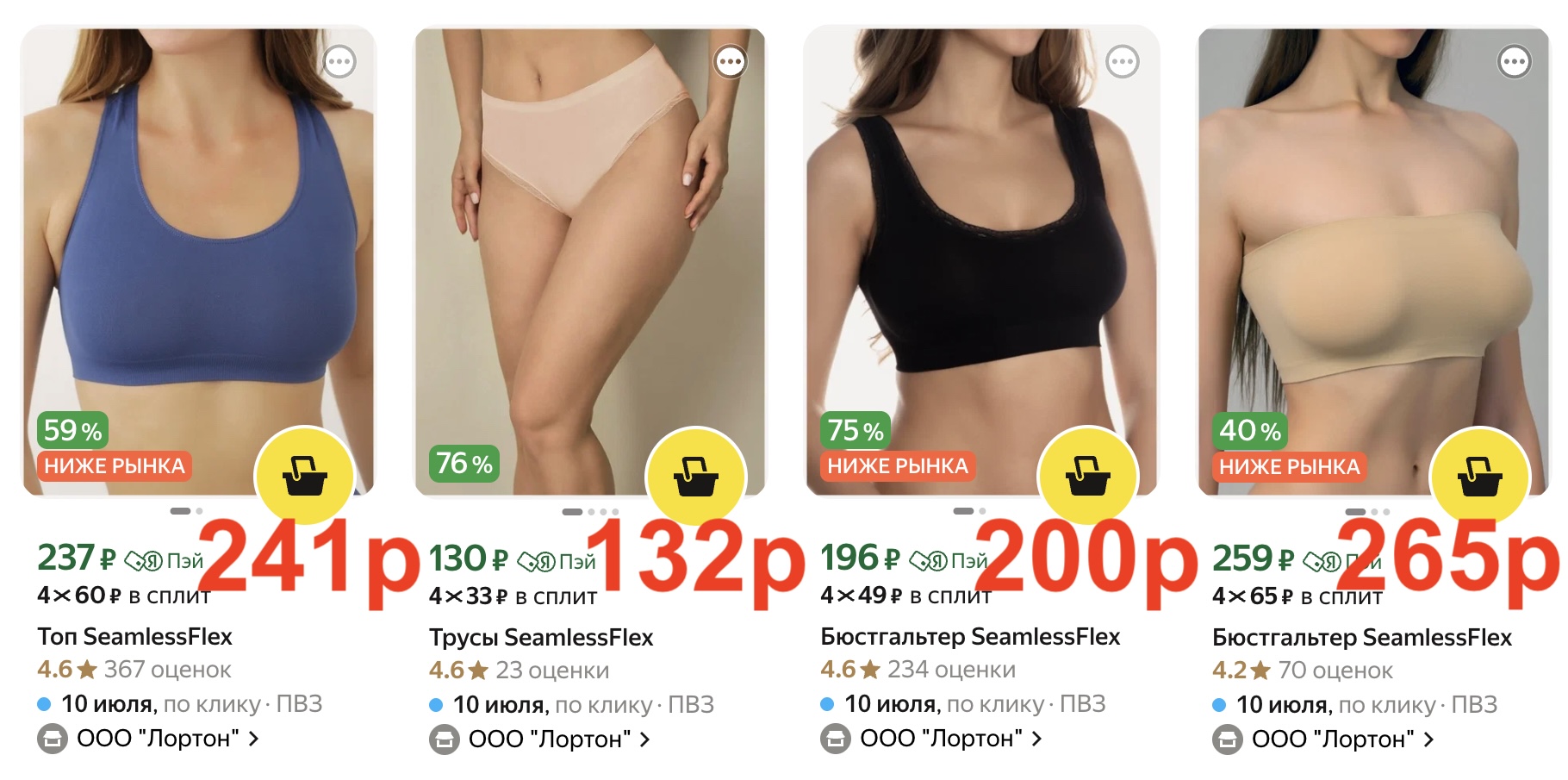Expand ООО "Лортон" seller under the 259 ₽ Бюстгальтер
The width and height of the screenshot is (1568, 780).
click(1323, 739)
